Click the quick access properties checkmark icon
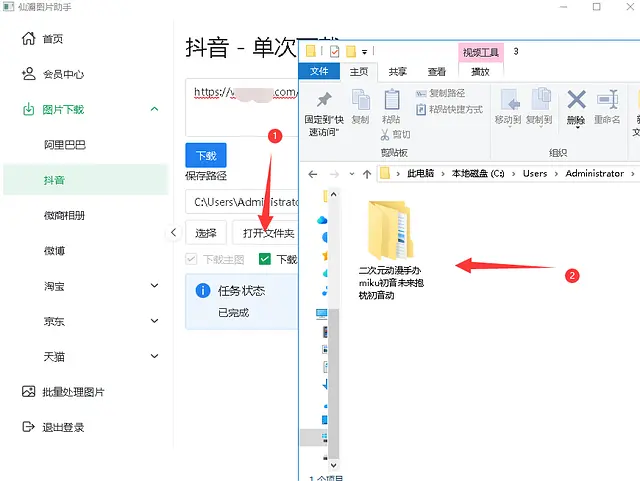 coord(334,51)
